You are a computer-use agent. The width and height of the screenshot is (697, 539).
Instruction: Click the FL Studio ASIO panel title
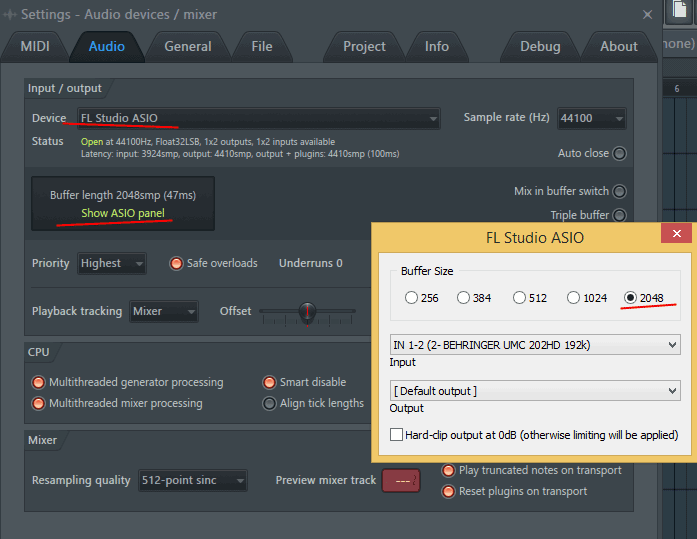click(x=535, y=238)
